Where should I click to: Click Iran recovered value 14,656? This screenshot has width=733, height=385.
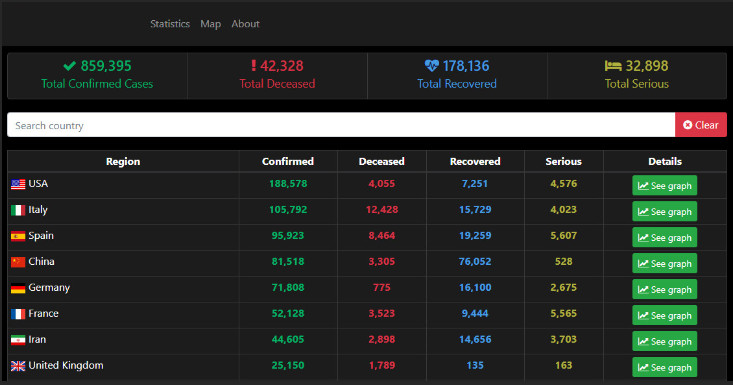pos(475,340)
